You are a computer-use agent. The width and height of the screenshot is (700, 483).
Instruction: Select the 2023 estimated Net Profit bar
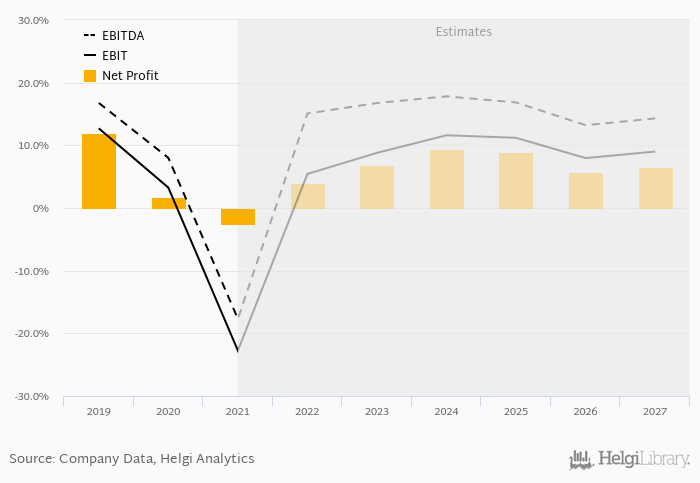coord(377,187)
